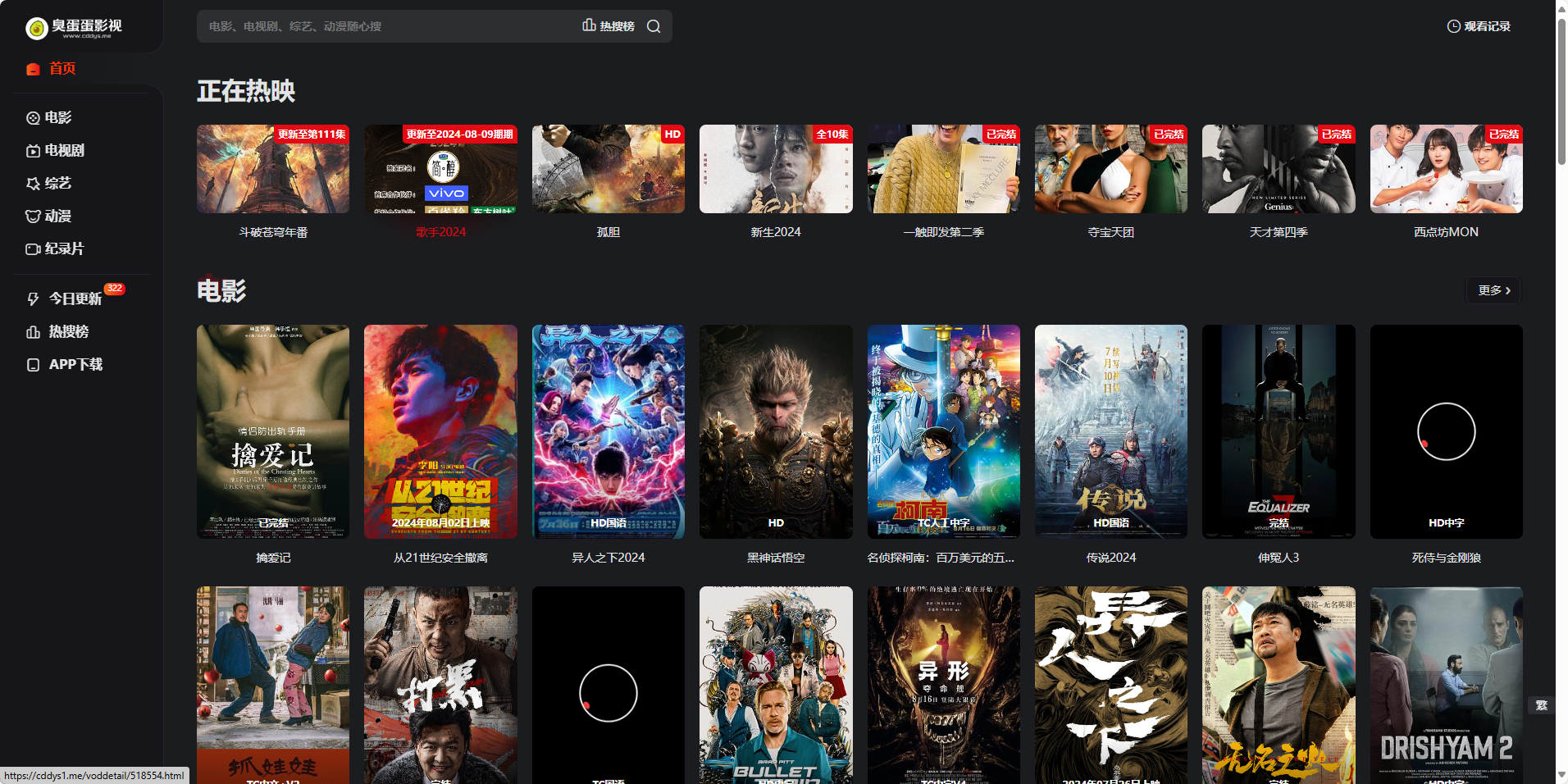Click 更多 to see more movies
The width and height of the screenshot is (1568, 784).
(x=1493, y=290)
